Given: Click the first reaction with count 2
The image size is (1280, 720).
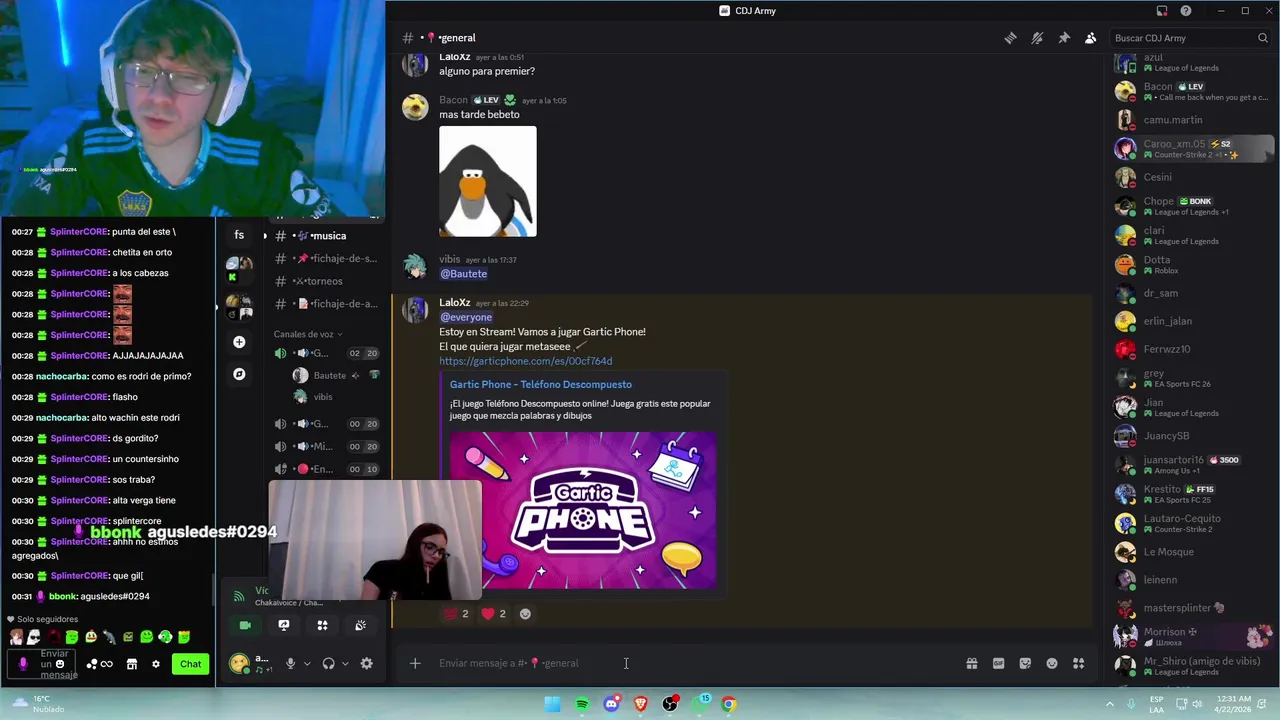Looking at the screenshot, I should [x=456, y=614].
